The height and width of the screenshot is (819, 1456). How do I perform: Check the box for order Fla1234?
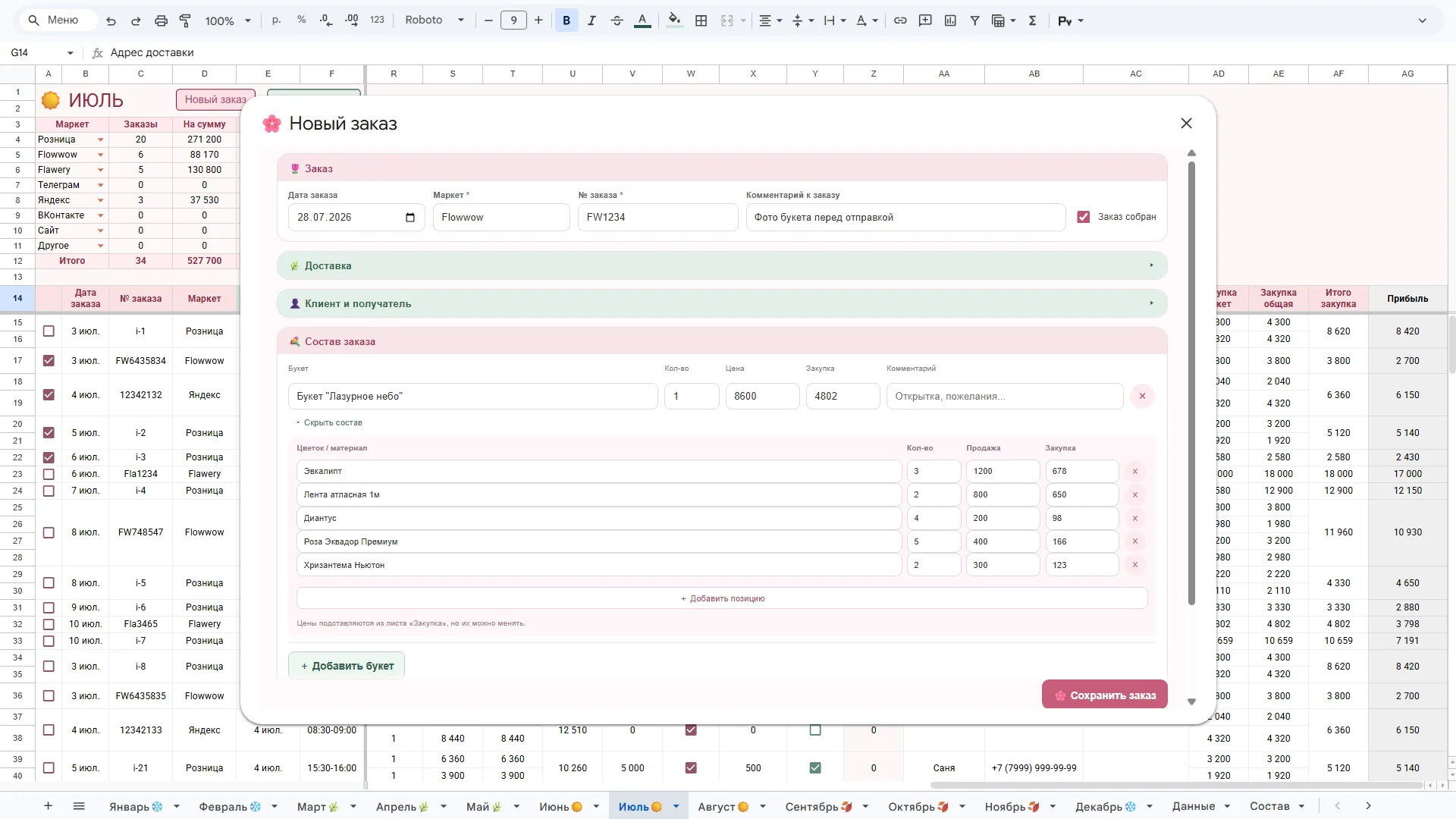pyautogui.click(x=49, y=474)
